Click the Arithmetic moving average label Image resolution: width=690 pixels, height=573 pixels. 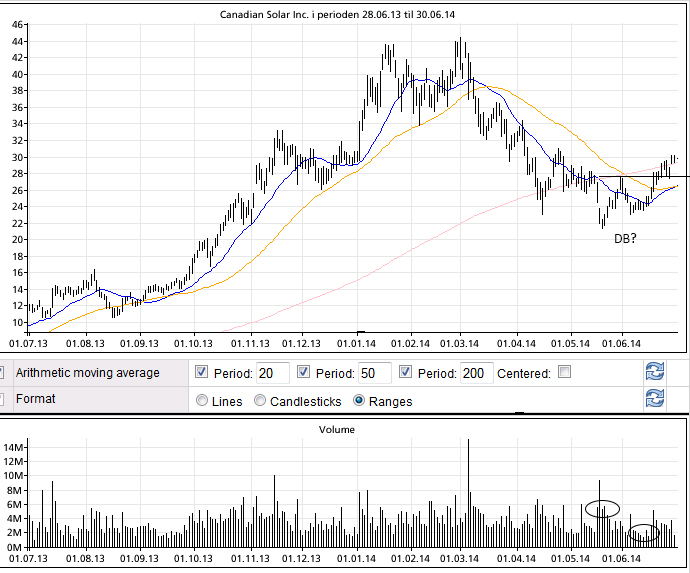pos(87,373)
